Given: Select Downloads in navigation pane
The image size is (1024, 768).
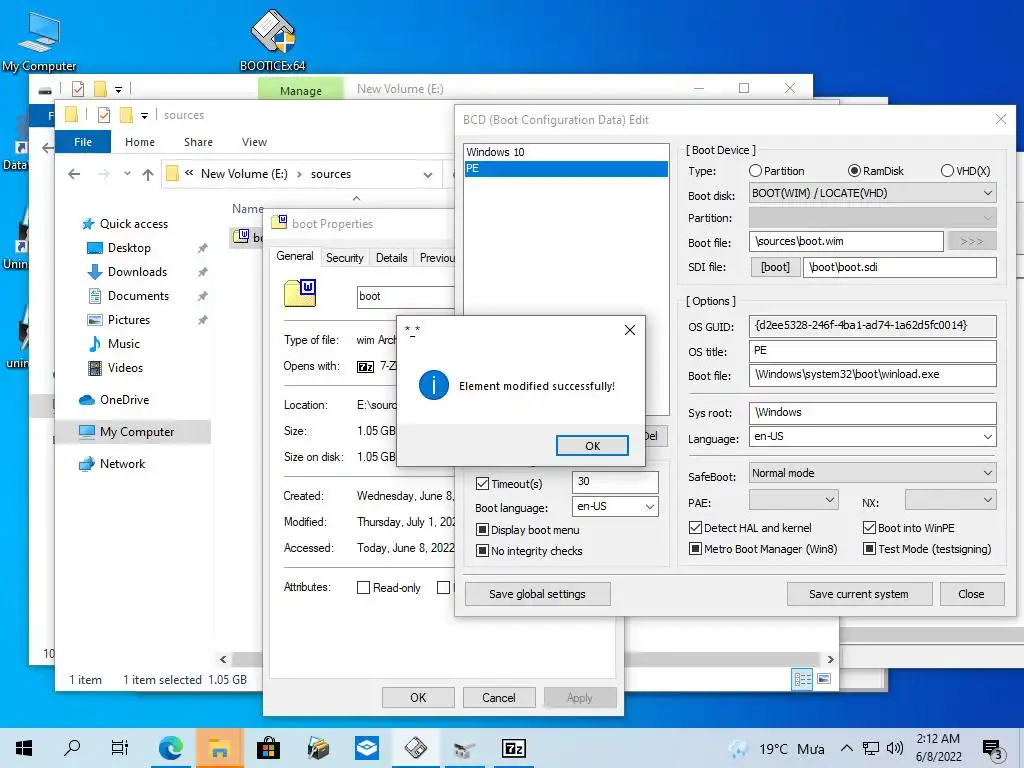Looking at the screenshot, I should 137,272.
